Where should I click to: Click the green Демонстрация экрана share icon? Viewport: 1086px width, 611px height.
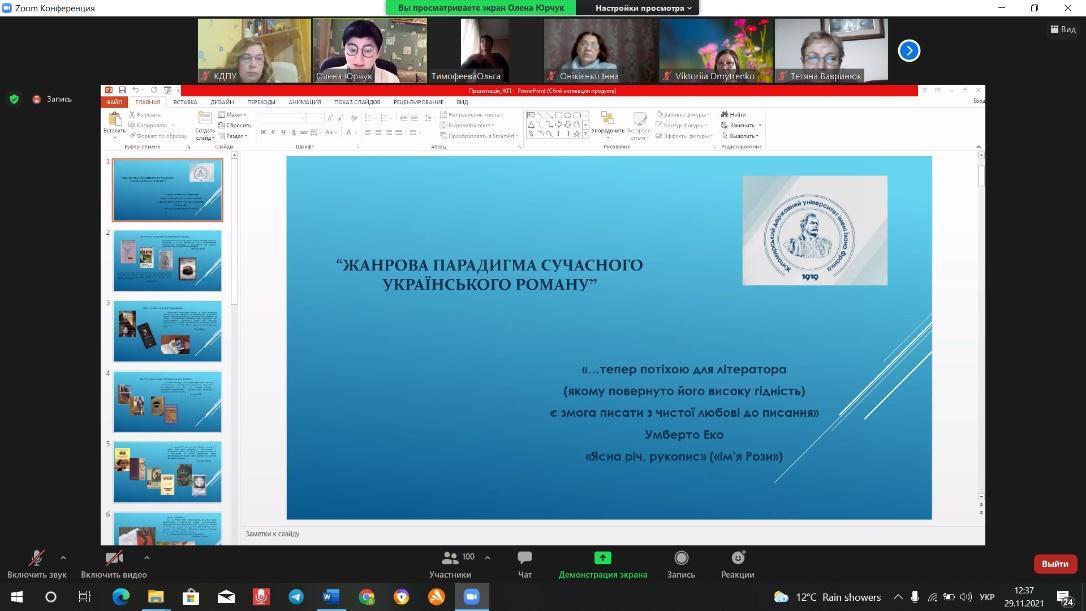pos(602,558)
